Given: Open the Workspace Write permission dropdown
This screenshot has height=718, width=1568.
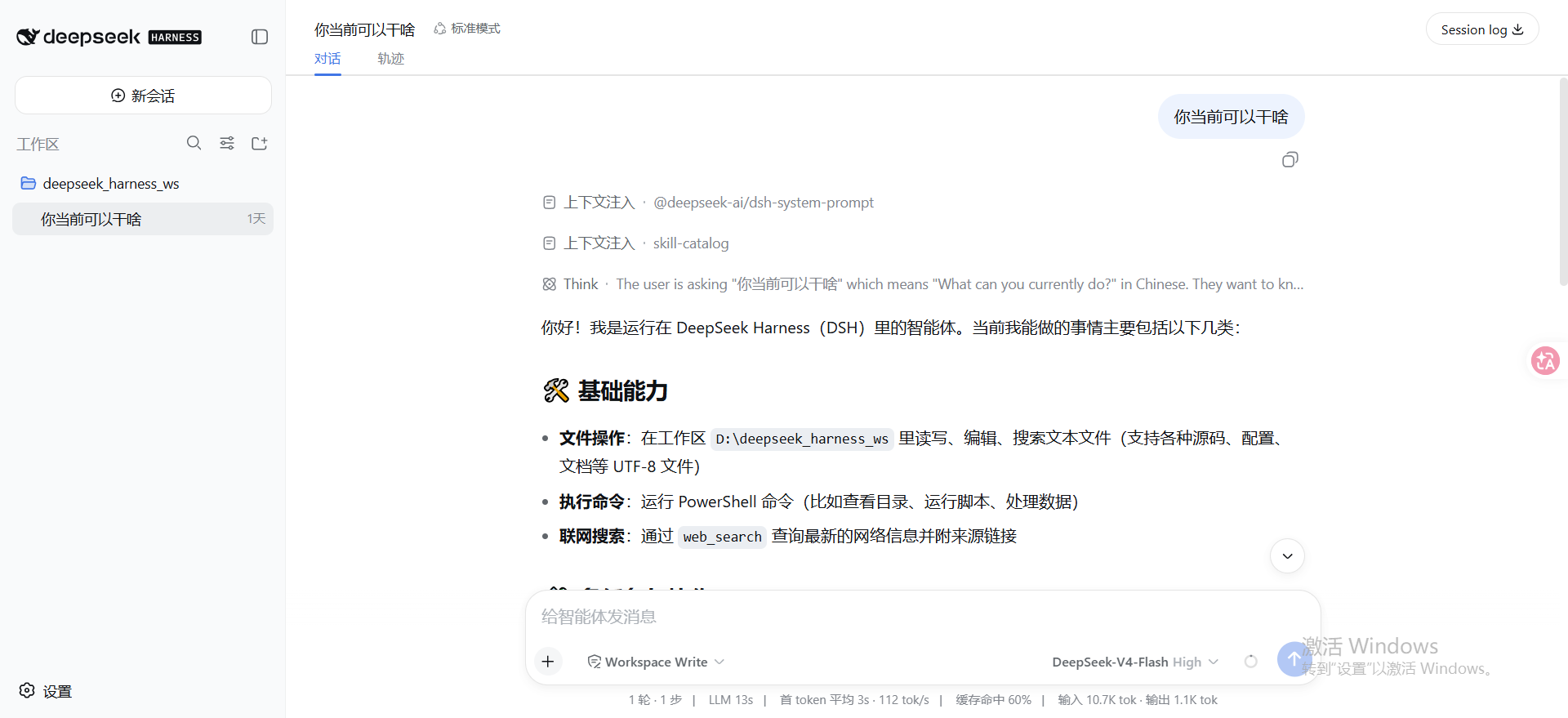Looking at the screenshot, I should point(656,662).
